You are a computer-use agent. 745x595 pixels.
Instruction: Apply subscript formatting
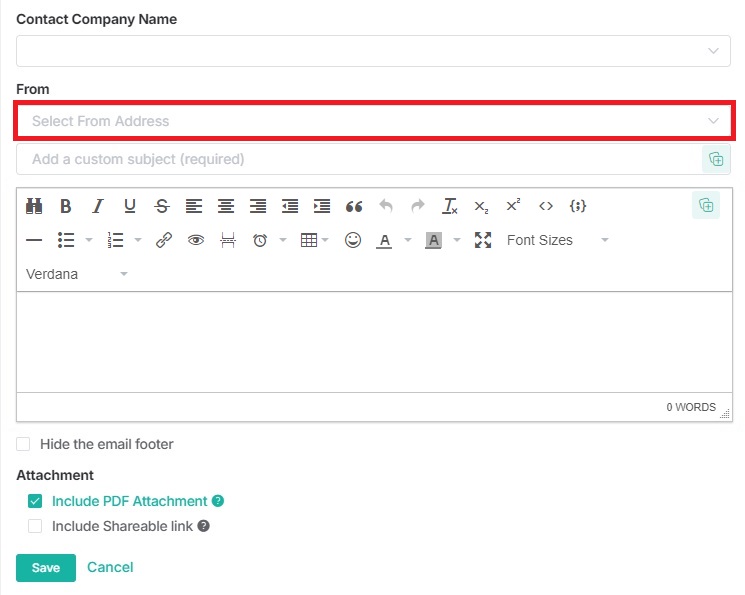pos(481,206)
